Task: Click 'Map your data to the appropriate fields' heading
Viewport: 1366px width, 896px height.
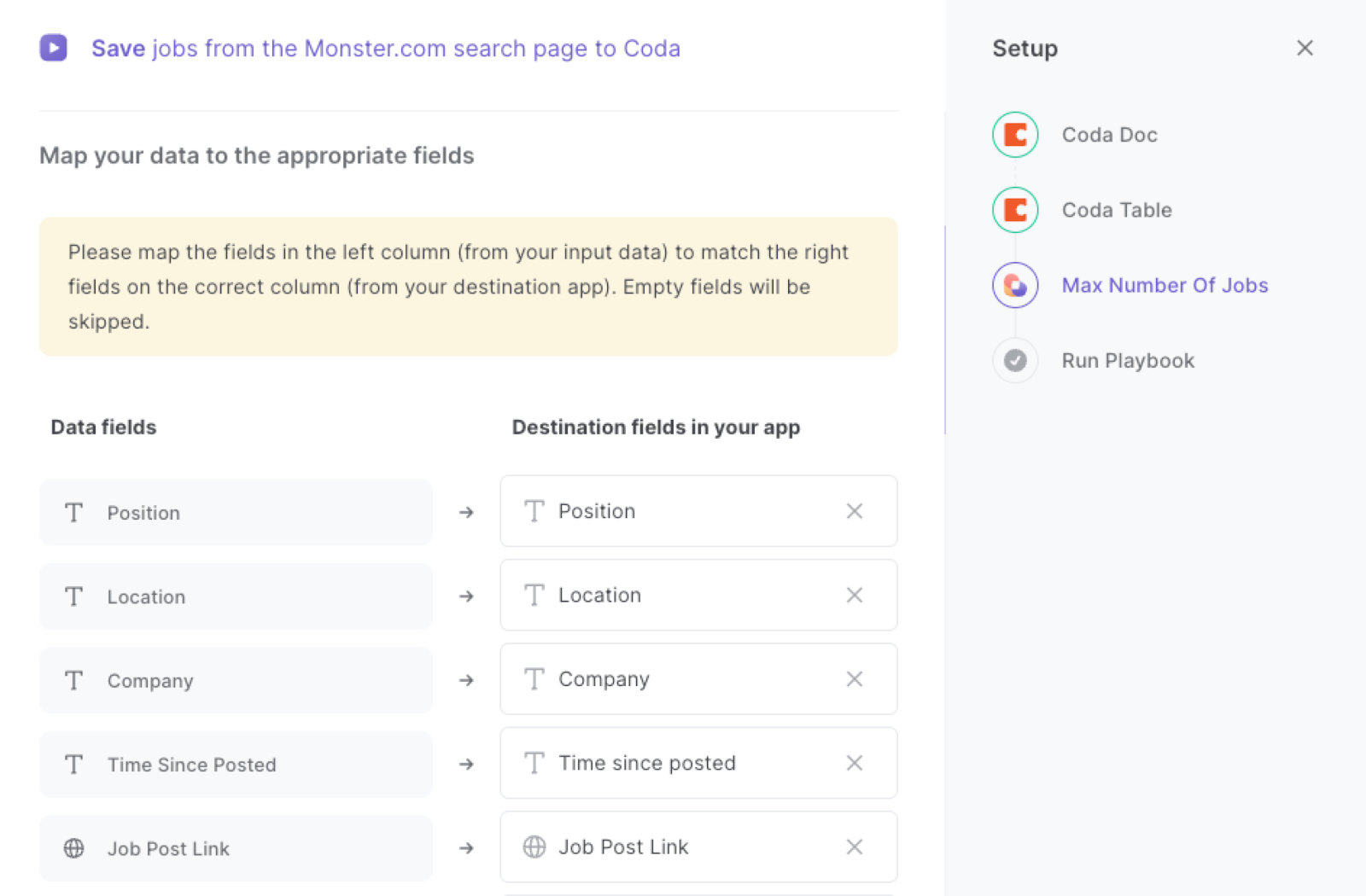Action: 257,155
